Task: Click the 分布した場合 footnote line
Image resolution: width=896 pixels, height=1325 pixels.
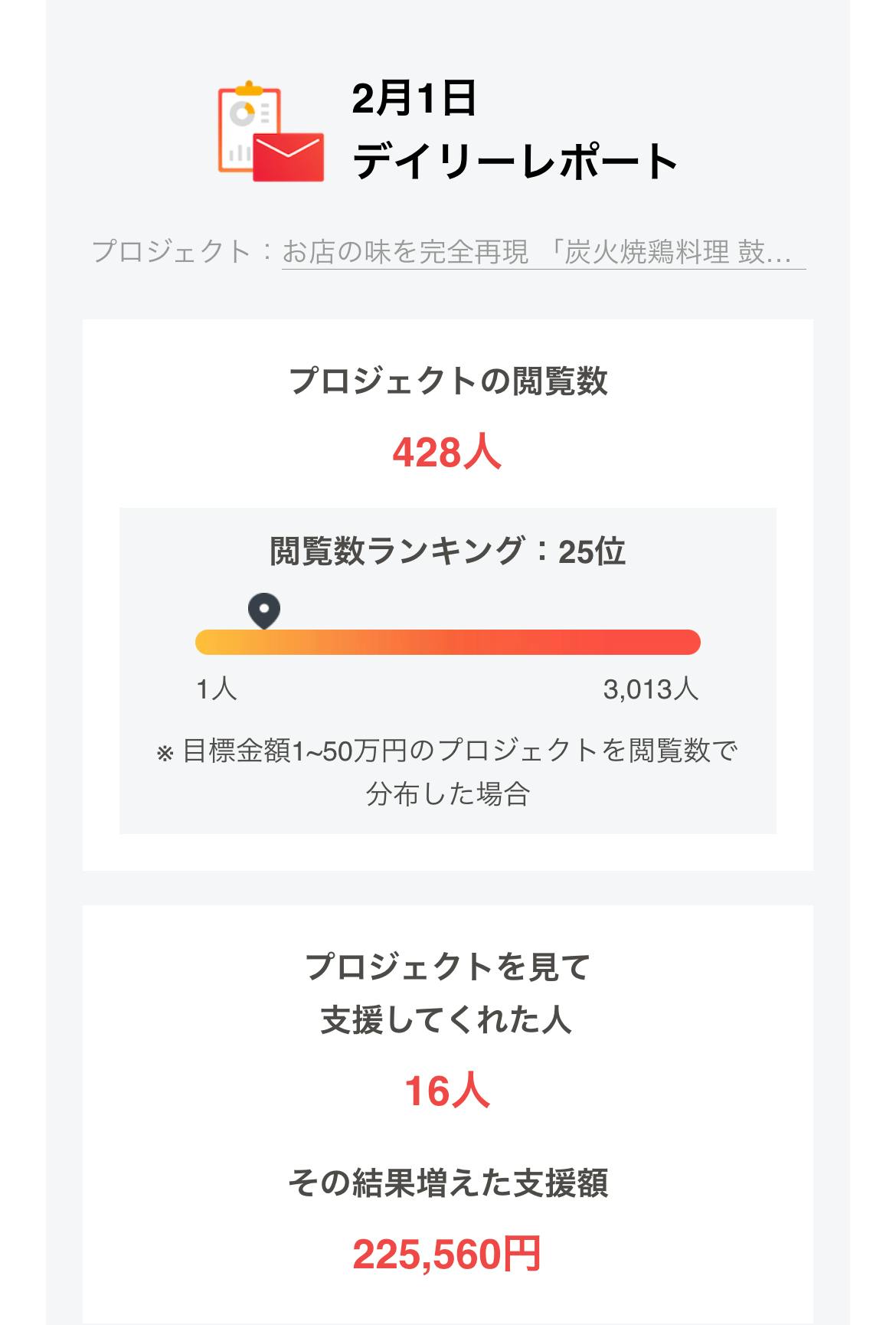Action: pyautogui.click(x=448, y=794)
